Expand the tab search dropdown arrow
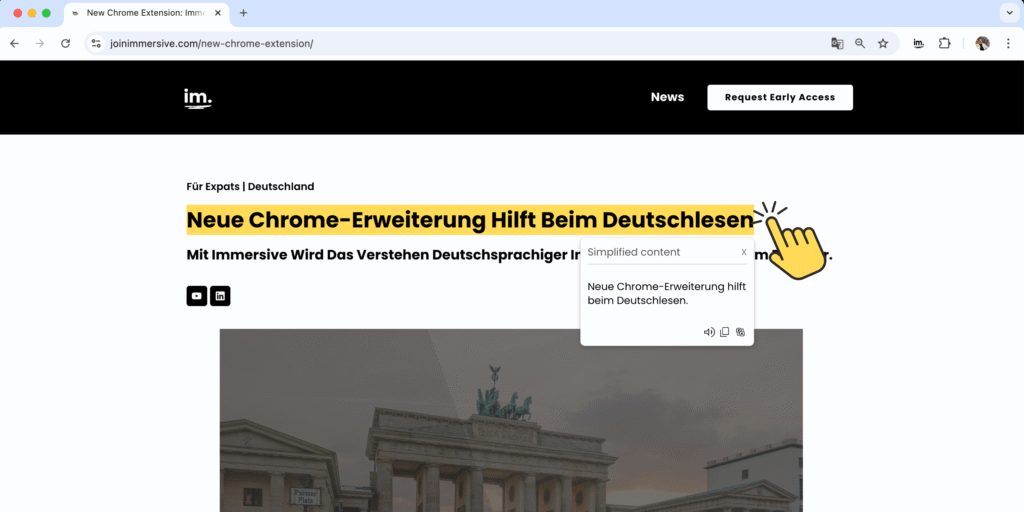This screenshot has width=1024, height=512. [1007, 13]
